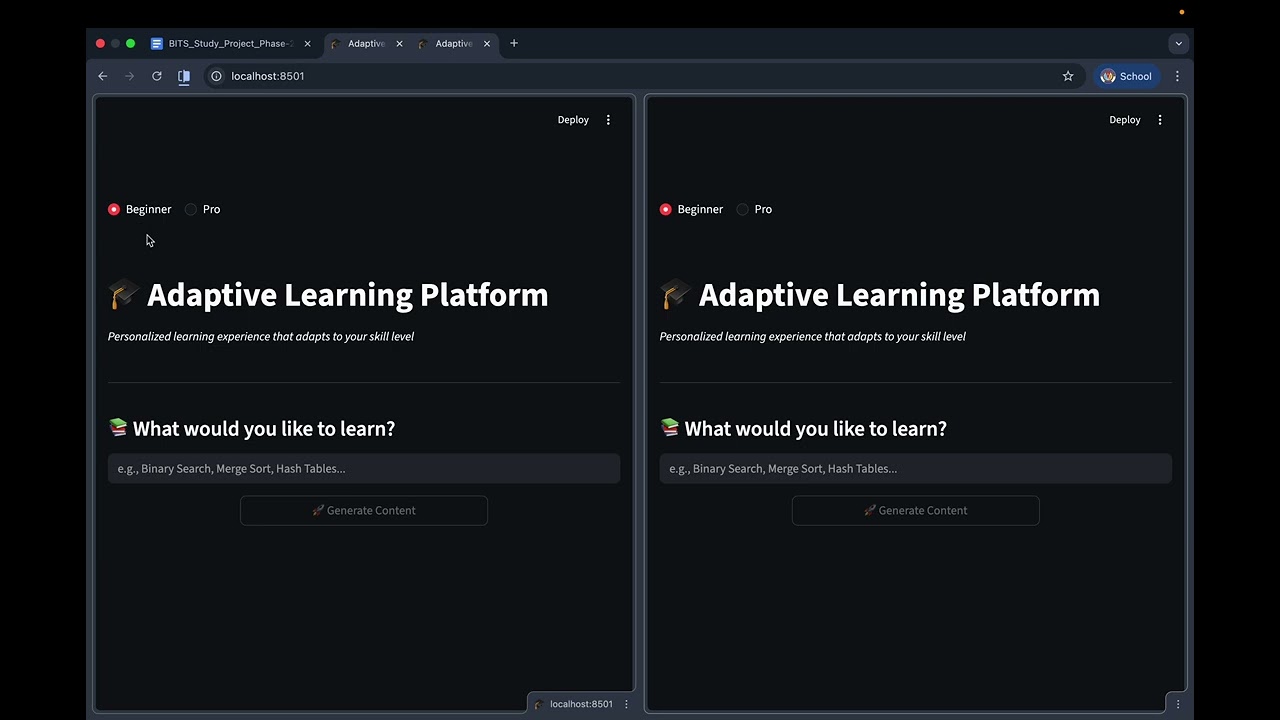Close the BITS_Study_Project_Phase tab
This screenshot has width=1280, height=720.
(x=307, y=43)
